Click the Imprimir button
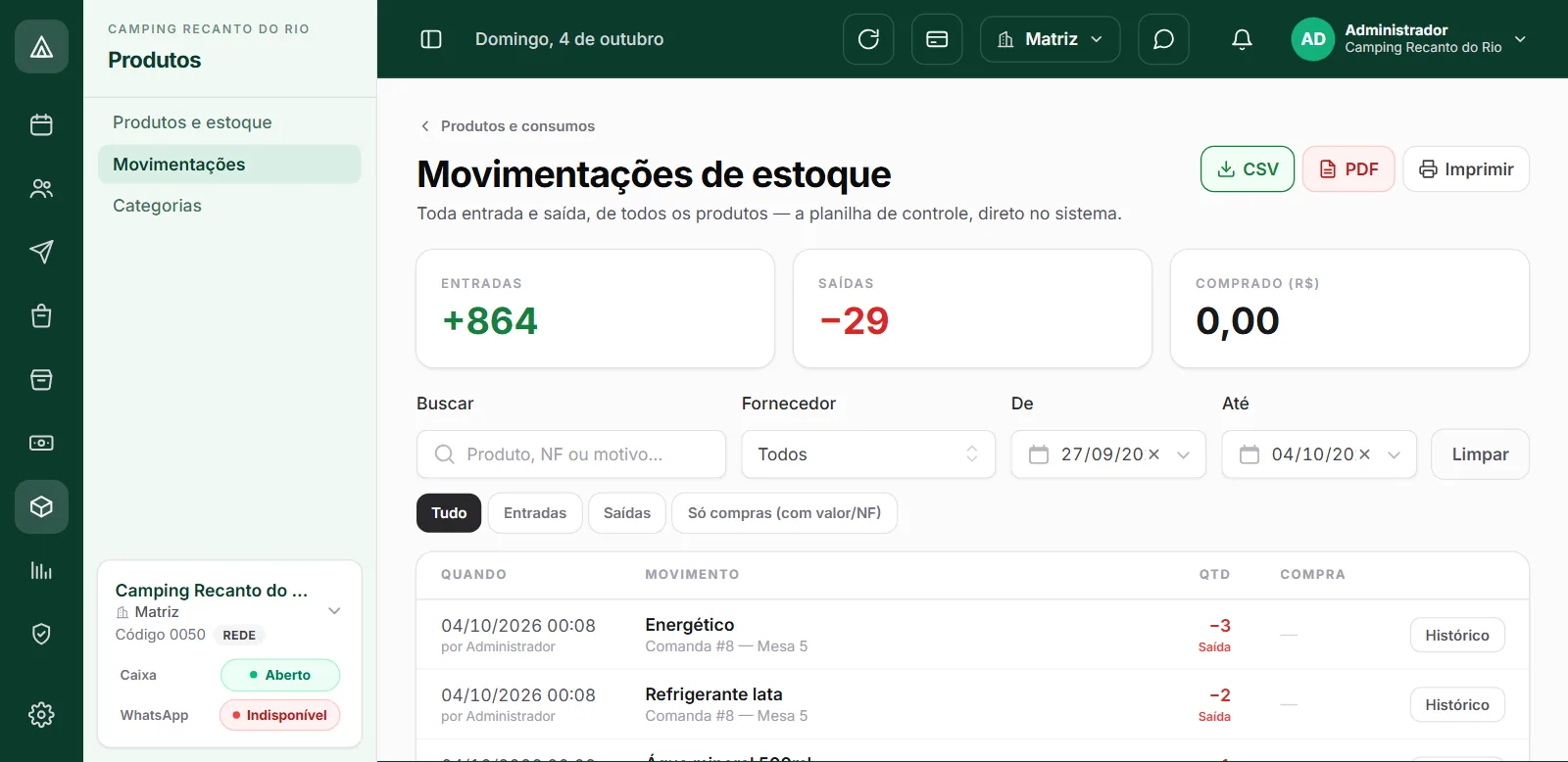This screenshot has width=1568, height=762. pos(1466,169)
